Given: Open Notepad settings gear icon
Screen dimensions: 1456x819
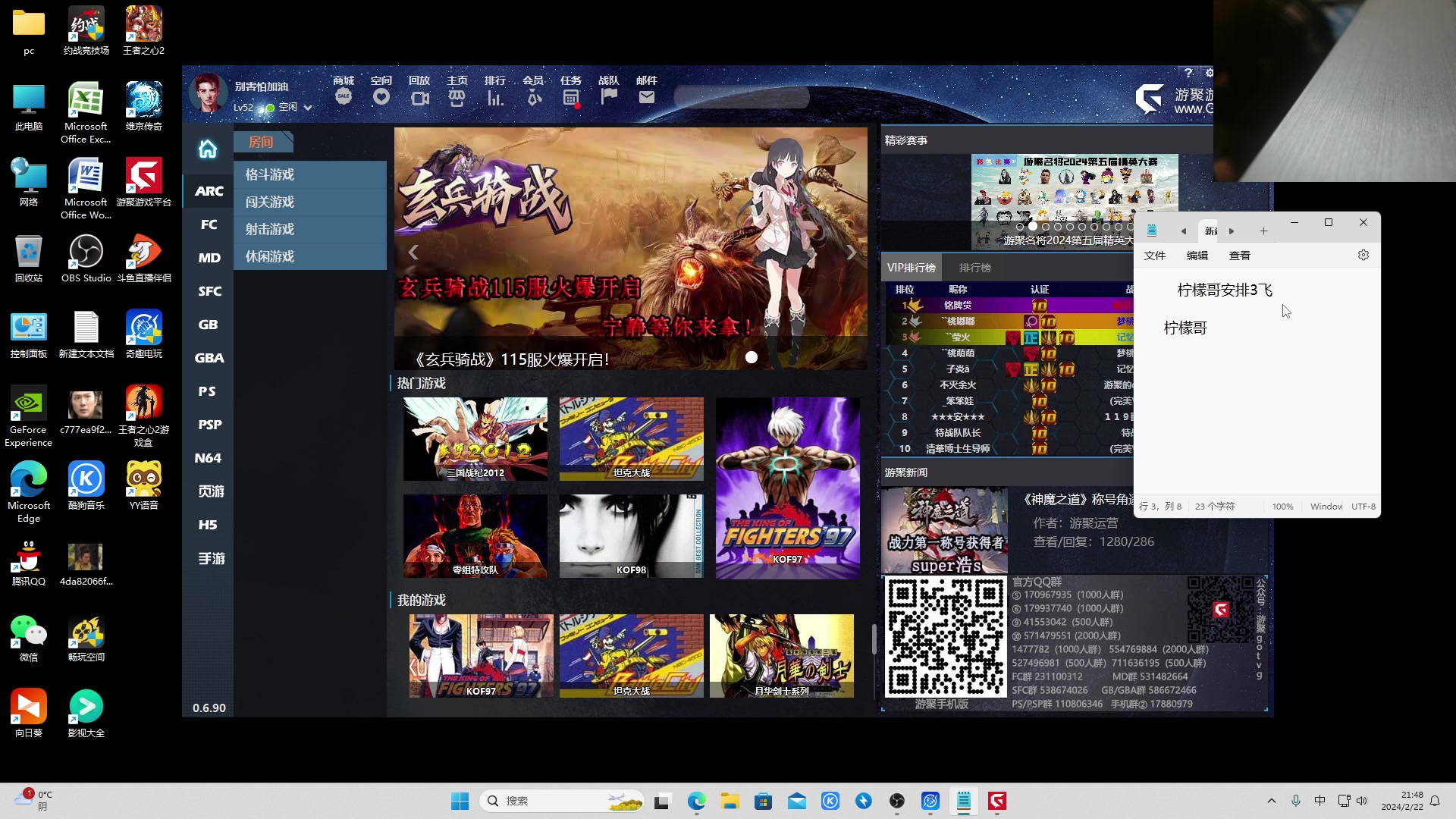Looking at the screenshot, I should click(1363, 256).
